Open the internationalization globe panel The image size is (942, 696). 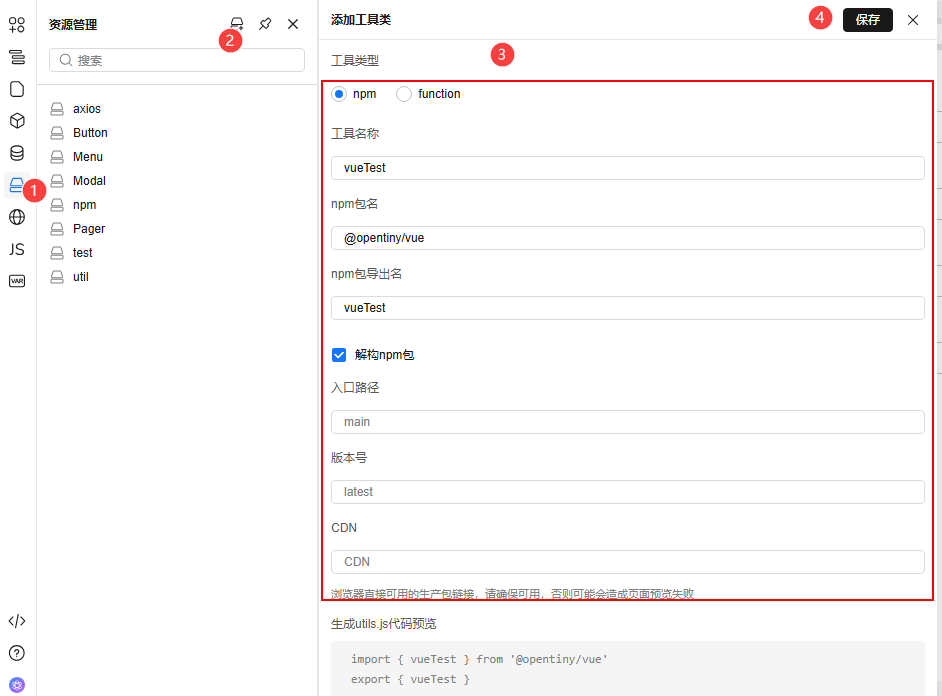[16, 217]
